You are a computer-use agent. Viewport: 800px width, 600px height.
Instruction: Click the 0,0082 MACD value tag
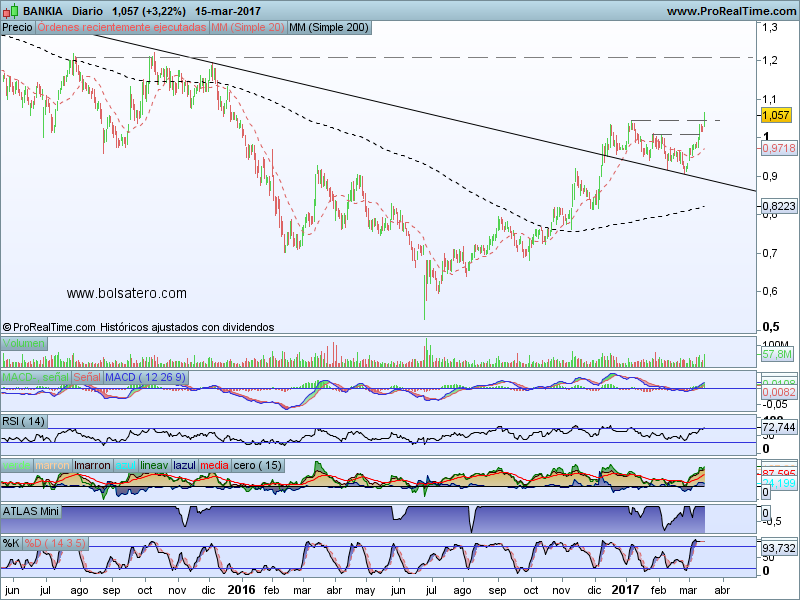pyautogui.click(x=777, y=393)
